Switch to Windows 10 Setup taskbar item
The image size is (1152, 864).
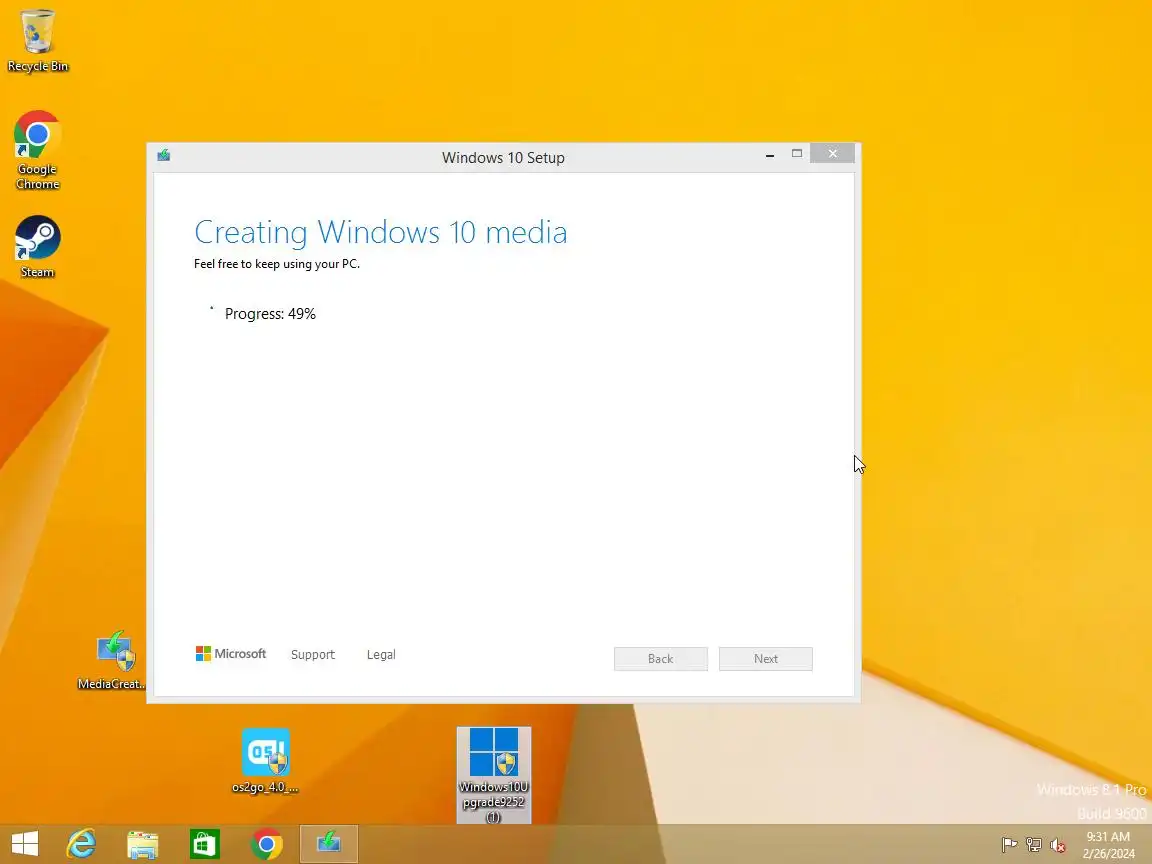[x=328, y=843]
